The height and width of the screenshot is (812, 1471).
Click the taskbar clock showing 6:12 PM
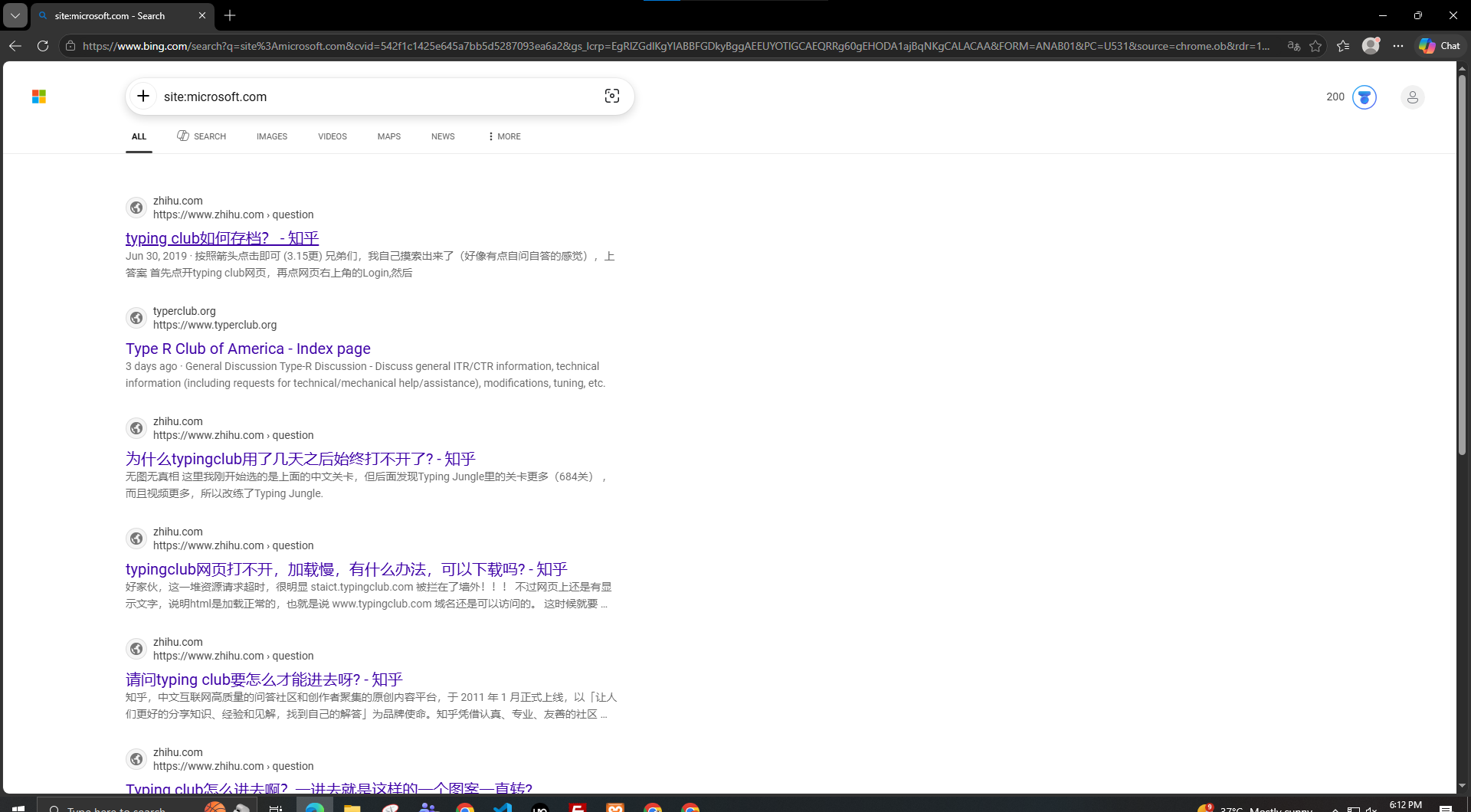(x=1406, y=805)
